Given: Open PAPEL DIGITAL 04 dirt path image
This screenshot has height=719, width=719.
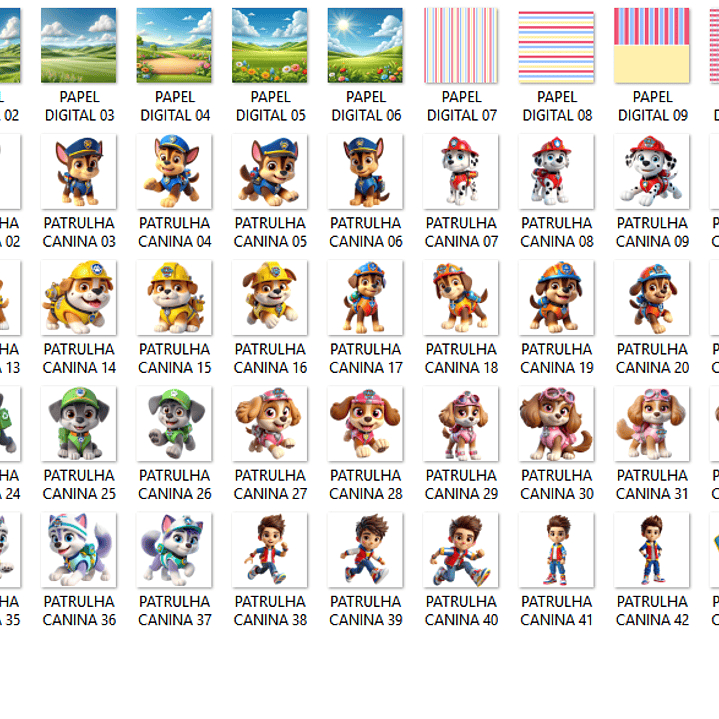Looking at the screenshot, I should point(174,46).
